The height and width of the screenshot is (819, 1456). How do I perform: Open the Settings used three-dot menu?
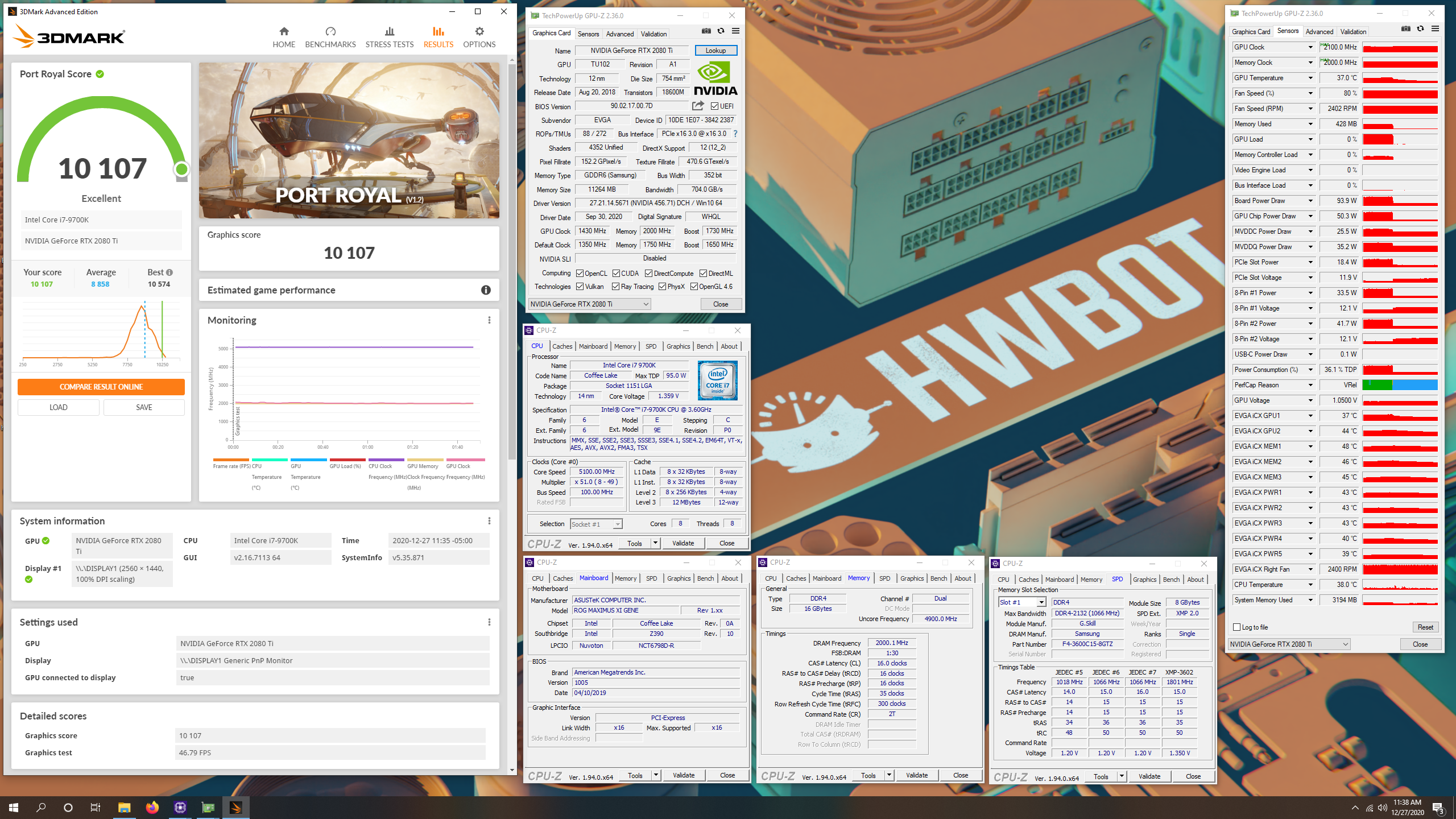pos(489,622)
